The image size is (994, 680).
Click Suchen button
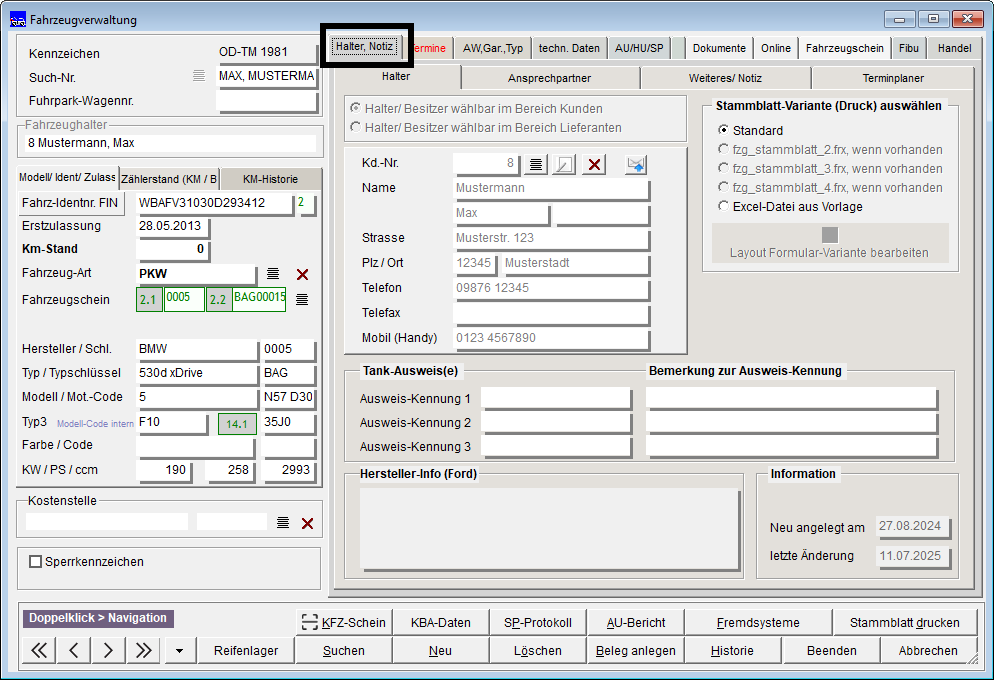pyautogui.click(x=344, y=650)
